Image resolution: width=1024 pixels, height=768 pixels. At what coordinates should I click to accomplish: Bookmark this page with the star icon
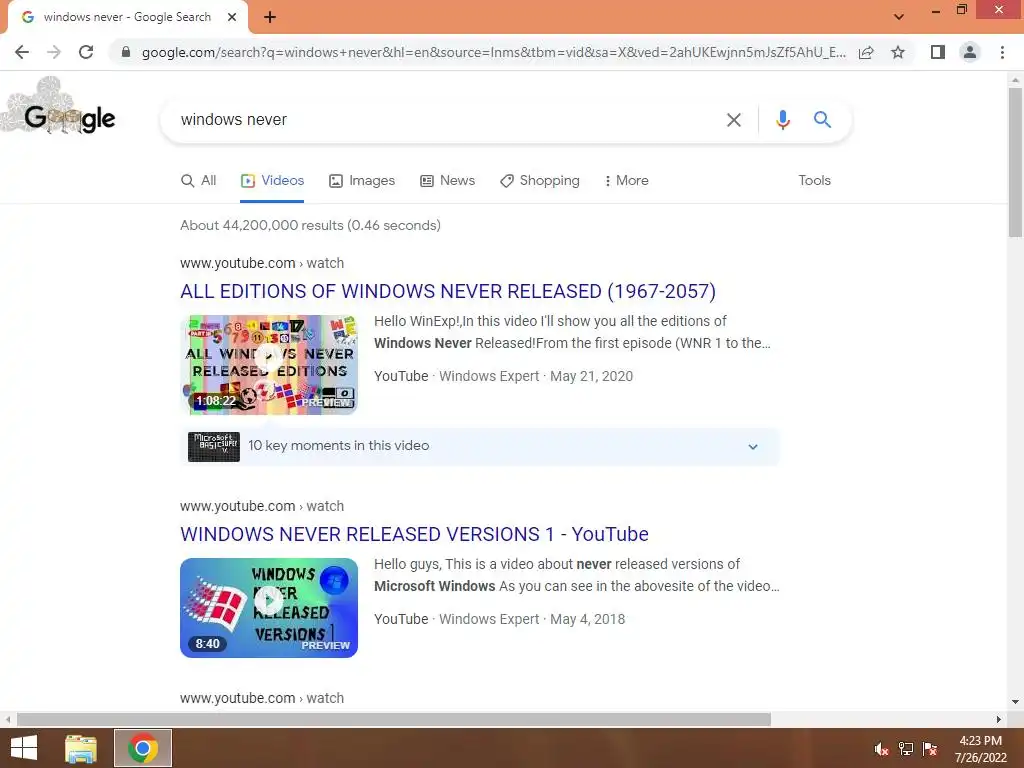point(898,52)
